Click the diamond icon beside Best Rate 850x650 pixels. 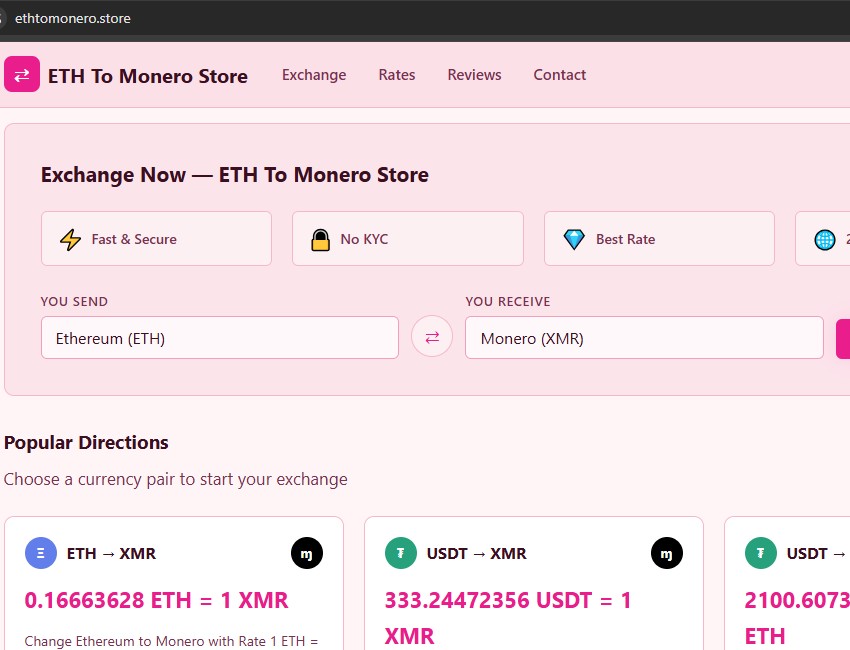click(x=573, y=239)
